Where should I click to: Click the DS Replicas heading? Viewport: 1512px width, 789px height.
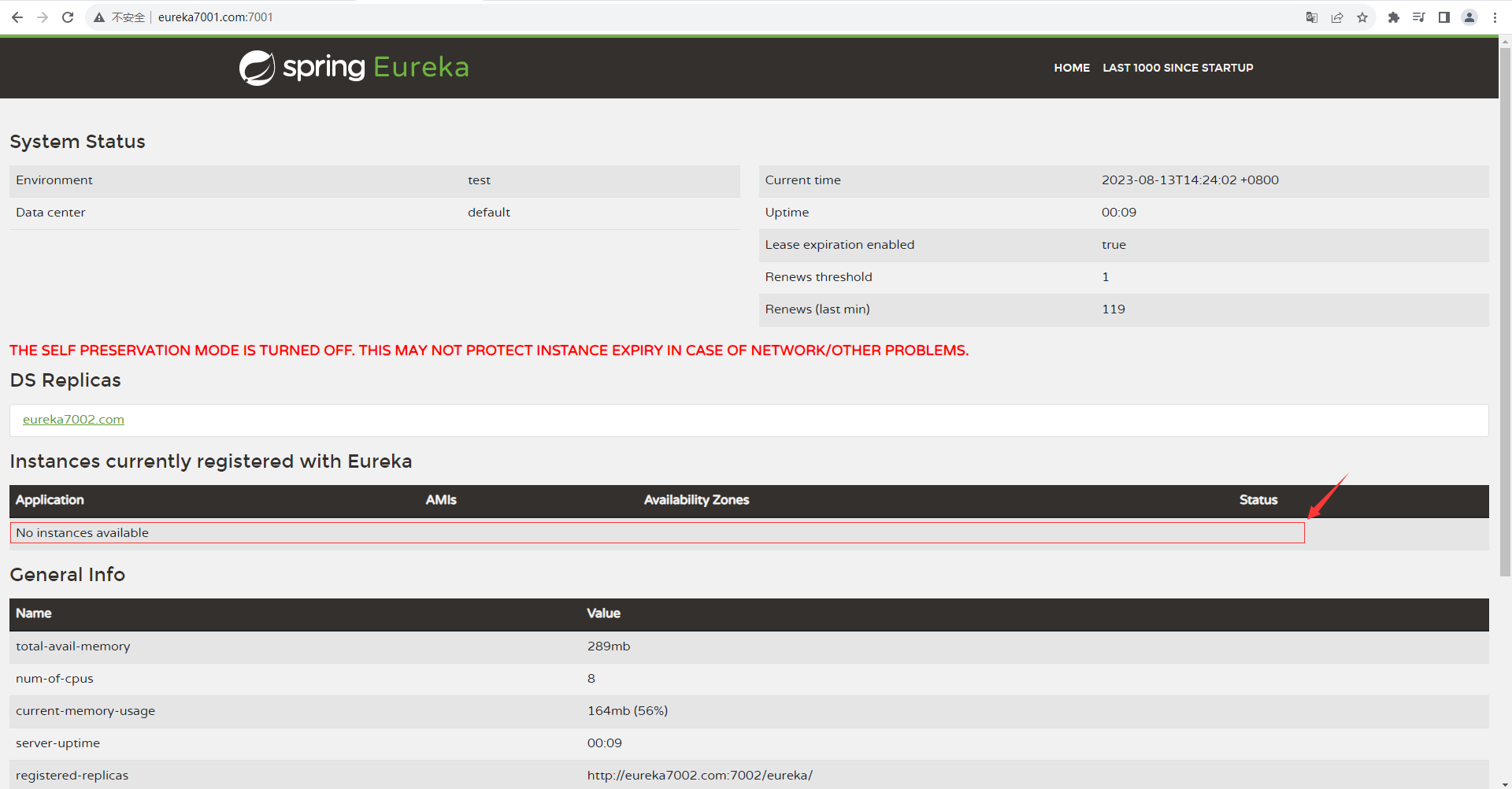[x=65, y=380]
